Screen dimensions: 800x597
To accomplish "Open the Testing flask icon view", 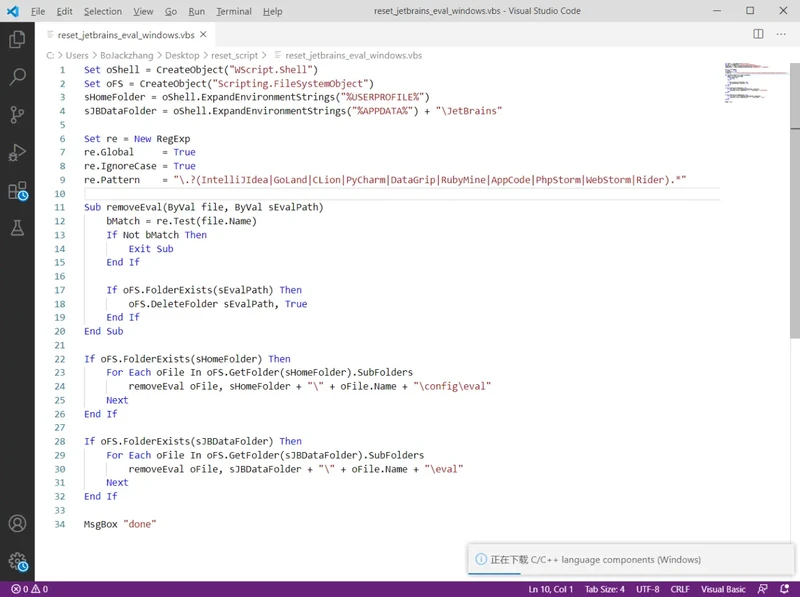I will (17, 228).
